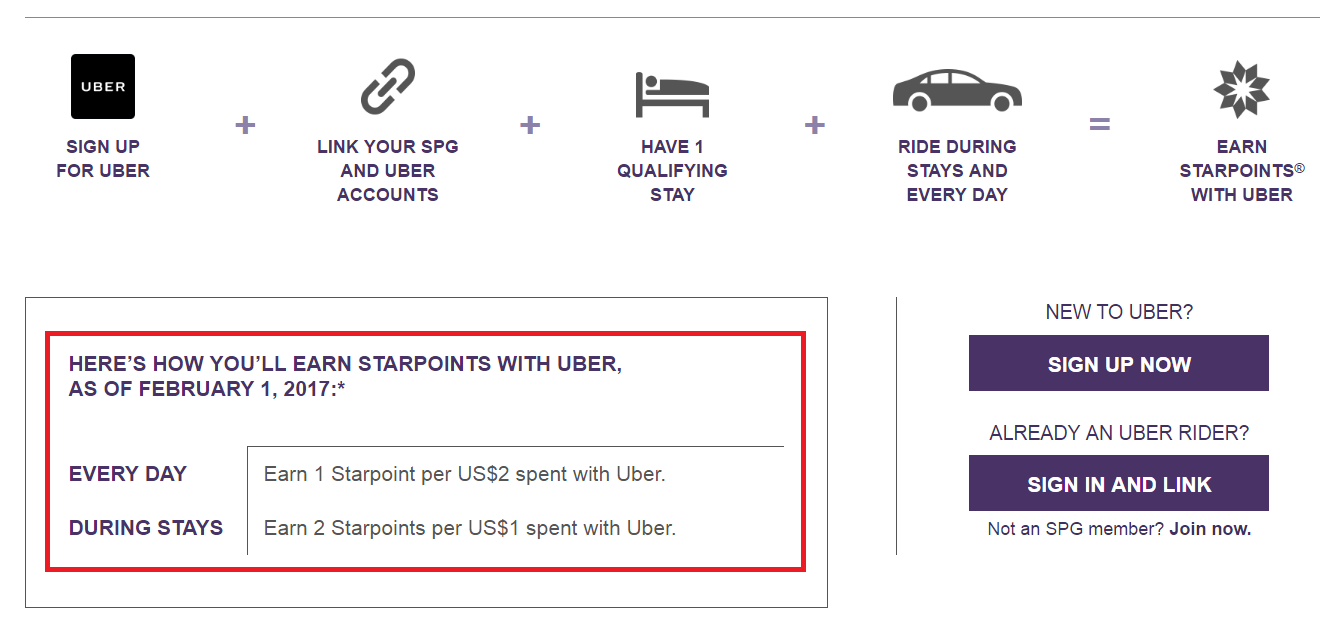Select the Every Day row label

tap(128, 474)
